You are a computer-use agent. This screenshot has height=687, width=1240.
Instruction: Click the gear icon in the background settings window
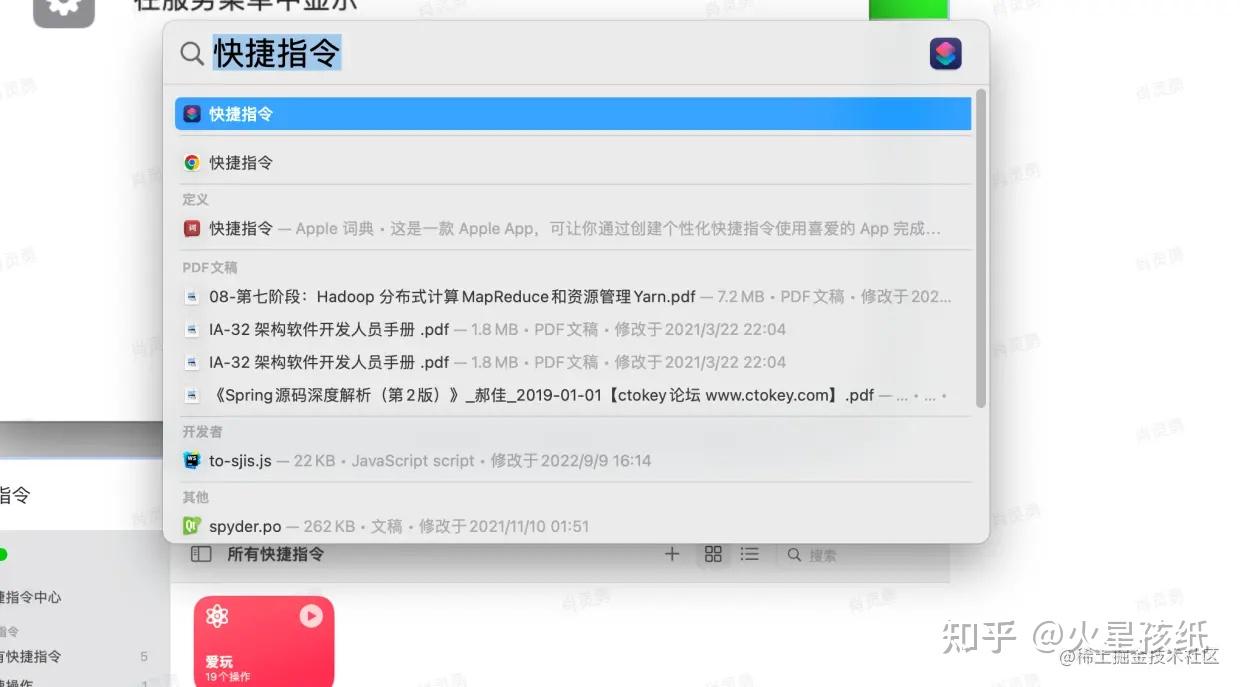tap(64, 8)
